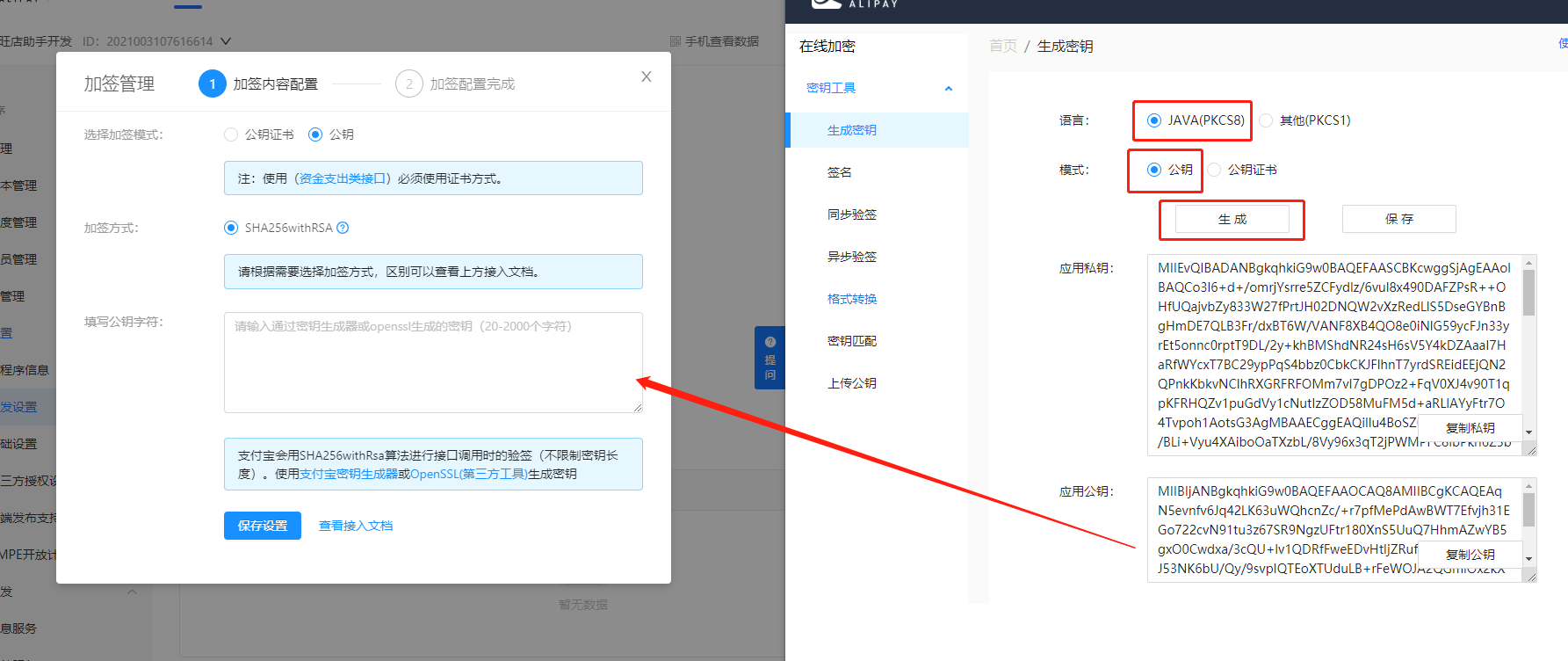Select SHA256withRSA signing method radio

pos(231,228)
